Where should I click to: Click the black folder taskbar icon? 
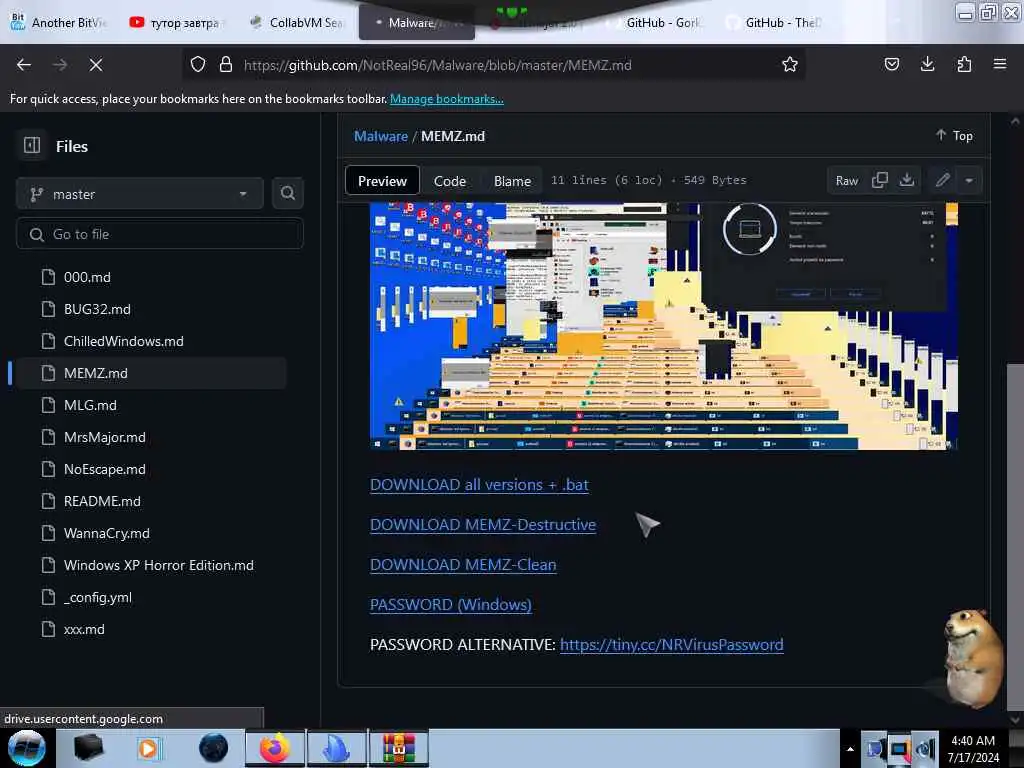88,748
